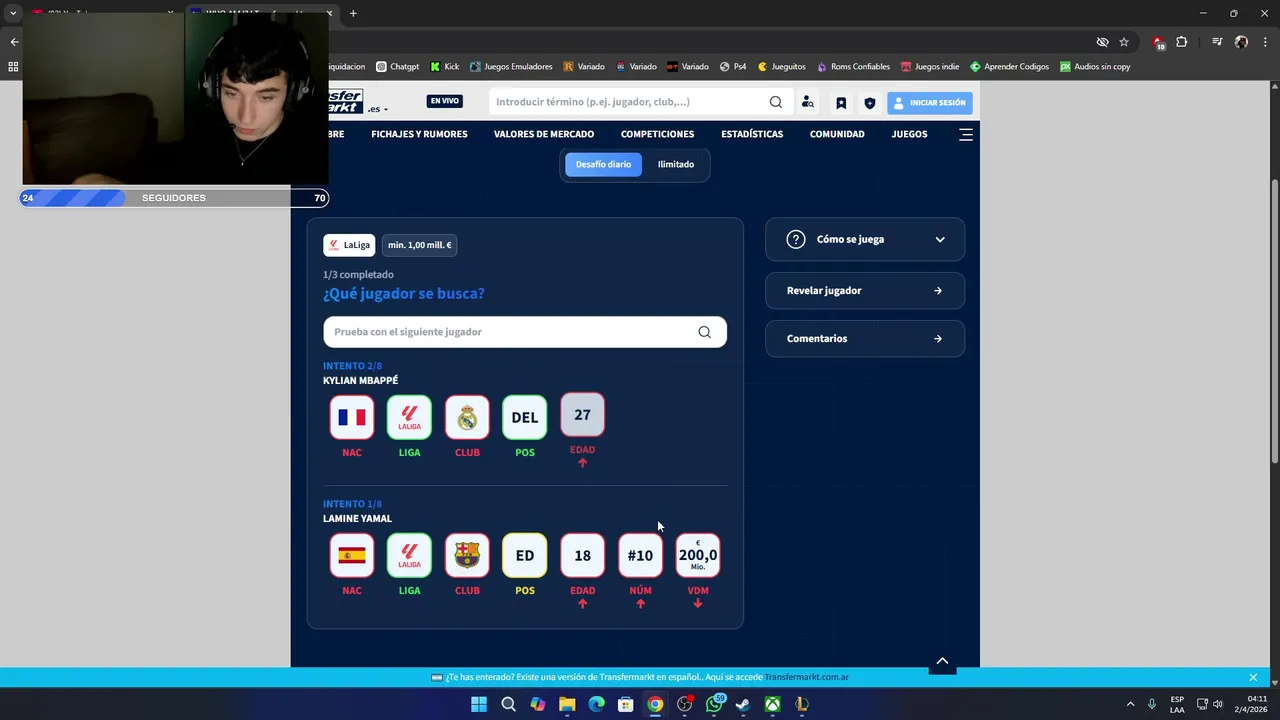
Task: Click the shield icon in the header
Action: click(x=870, y=102)
